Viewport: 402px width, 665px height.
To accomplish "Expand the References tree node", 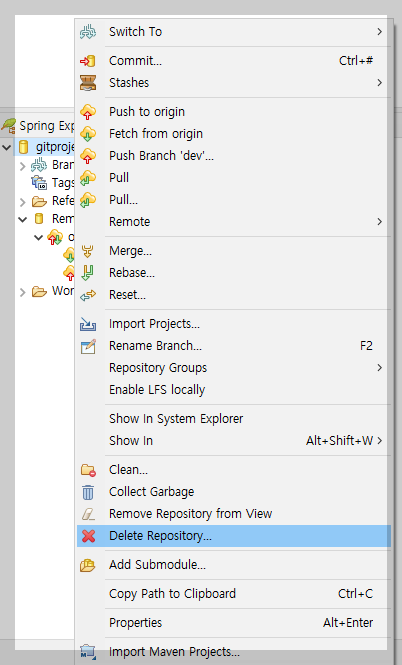I will [x=23, y=202].
